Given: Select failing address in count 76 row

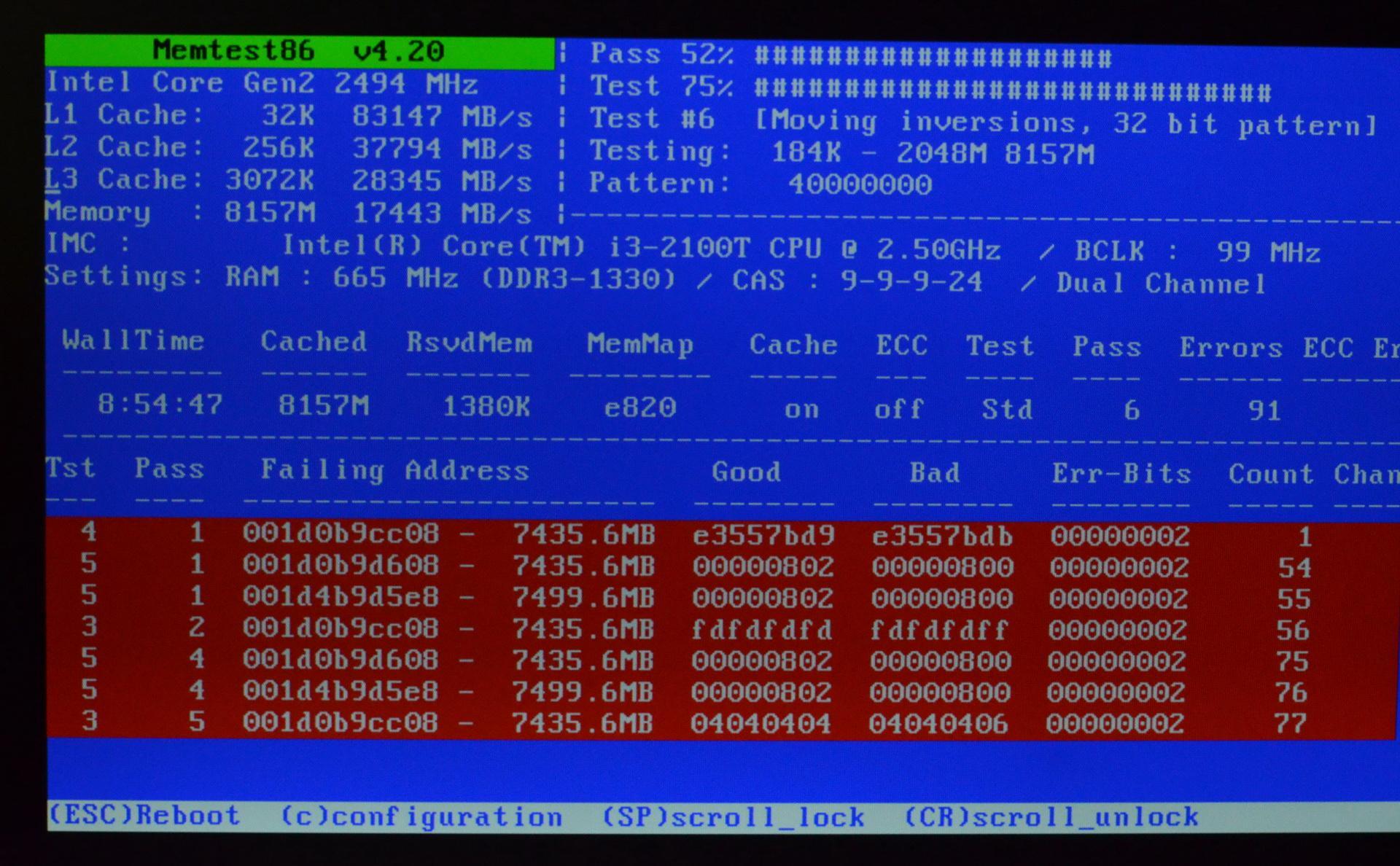Looking at the screenshot, I should (341, 691).
